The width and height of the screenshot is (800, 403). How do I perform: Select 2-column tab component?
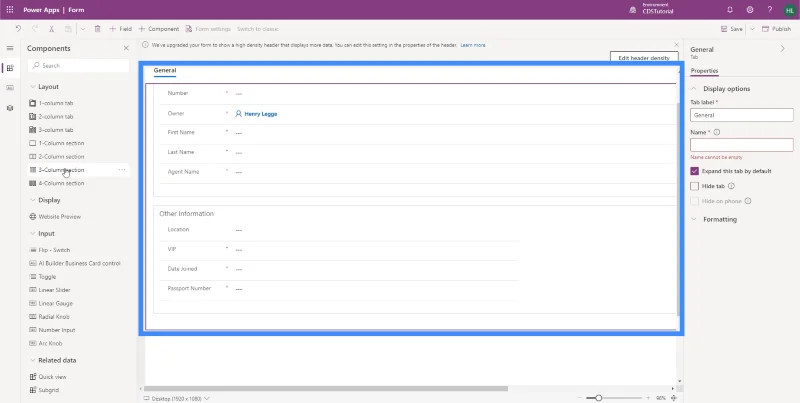click(x=52, y=116)
